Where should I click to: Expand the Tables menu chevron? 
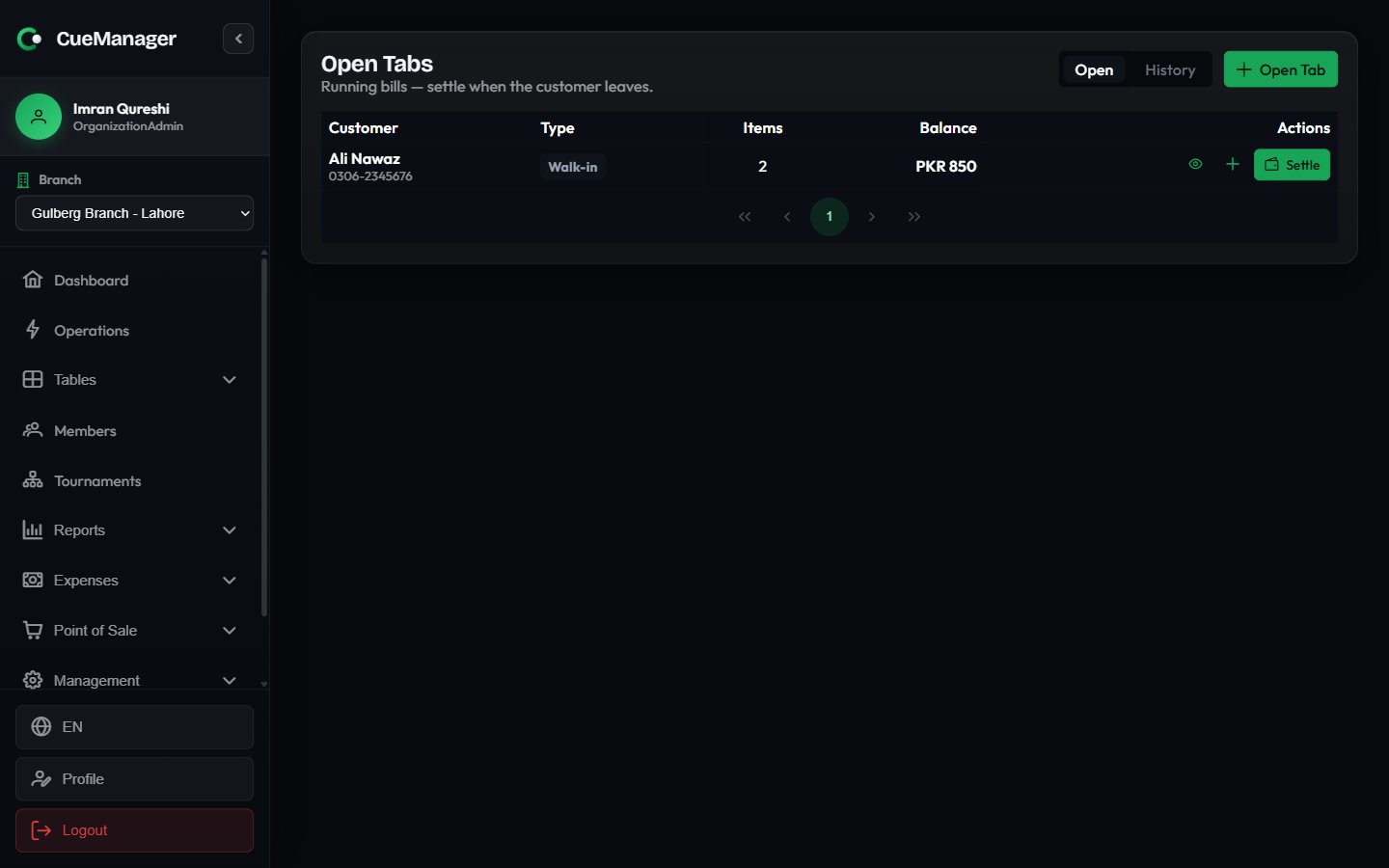click(x=230, y=380)
